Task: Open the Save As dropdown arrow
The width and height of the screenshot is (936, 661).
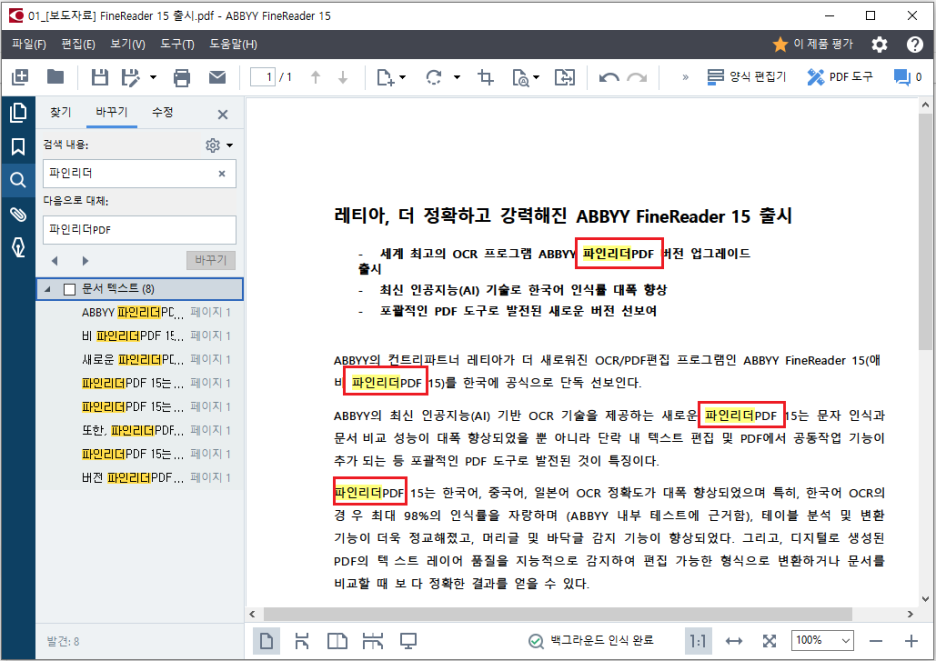Action: [153, 77]
